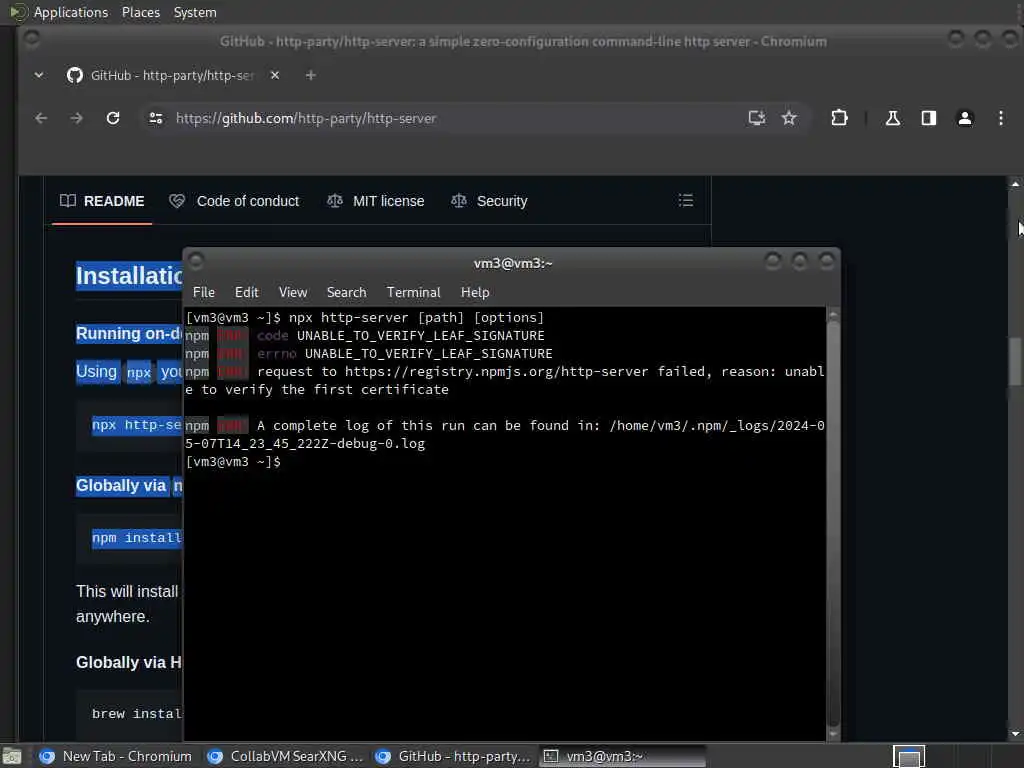Click the Applications menu logo icon

16,12
